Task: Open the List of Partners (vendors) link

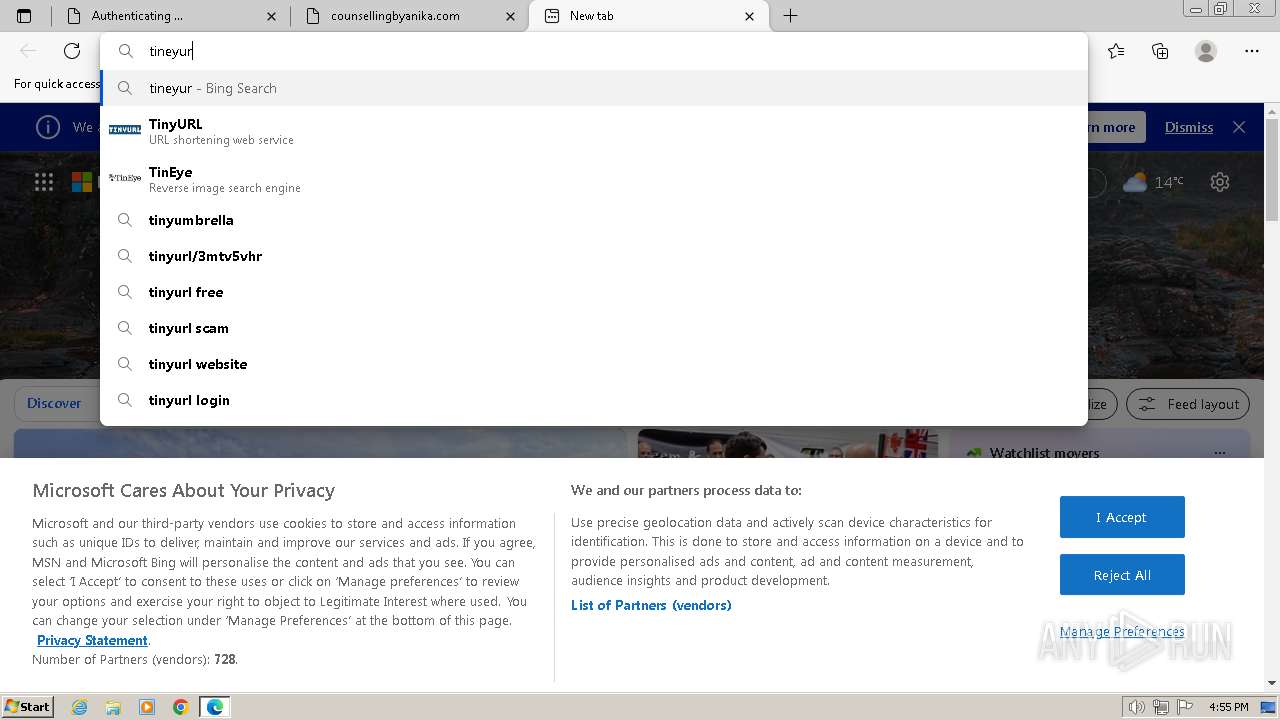Action: point(651,605)
